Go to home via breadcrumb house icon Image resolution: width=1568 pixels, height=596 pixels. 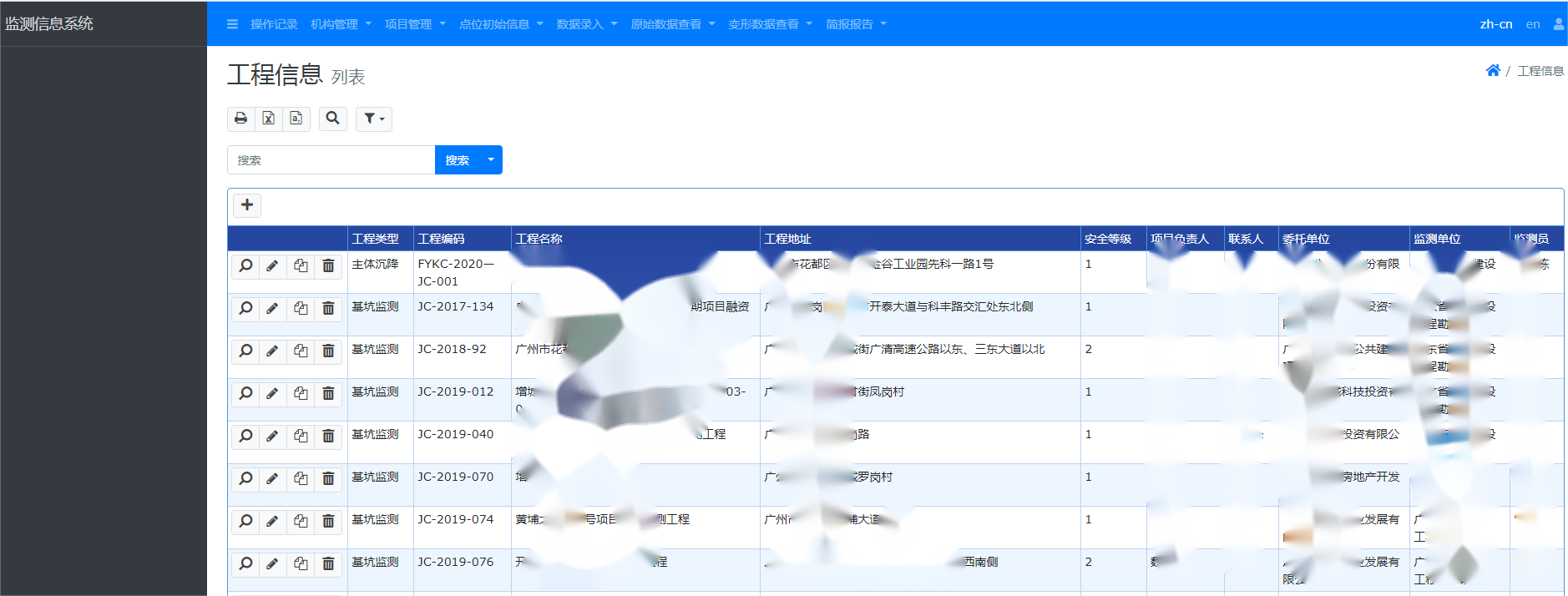pyautogui.click(x=1493, y=71)
